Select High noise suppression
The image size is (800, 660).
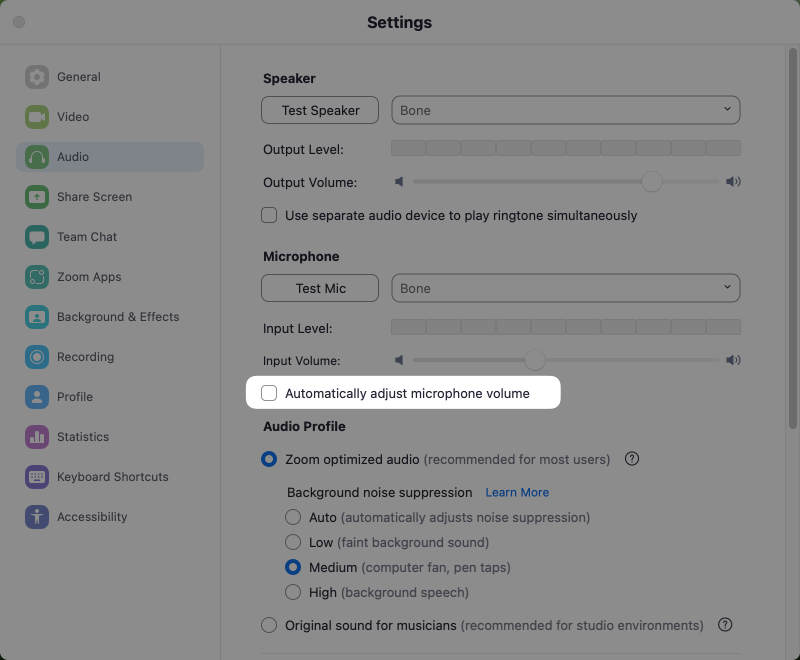[293, 592]
